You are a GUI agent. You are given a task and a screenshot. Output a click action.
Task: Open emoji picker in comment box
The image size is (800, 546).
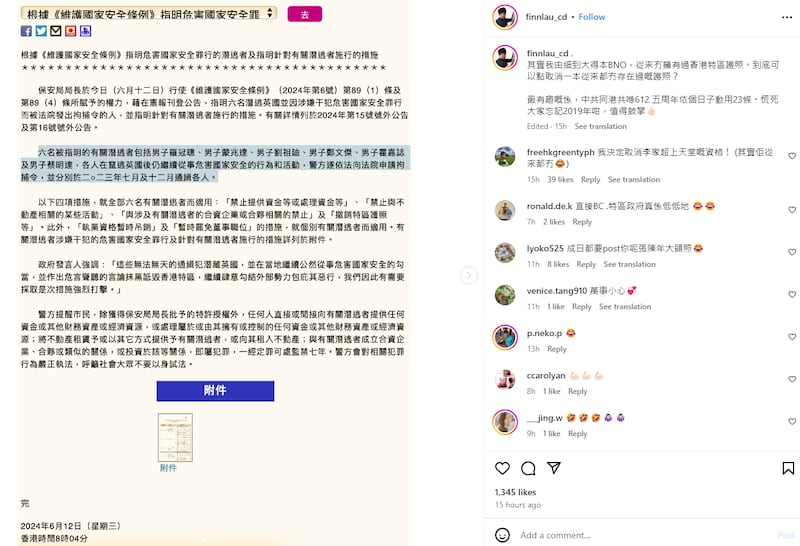[502, 535]
